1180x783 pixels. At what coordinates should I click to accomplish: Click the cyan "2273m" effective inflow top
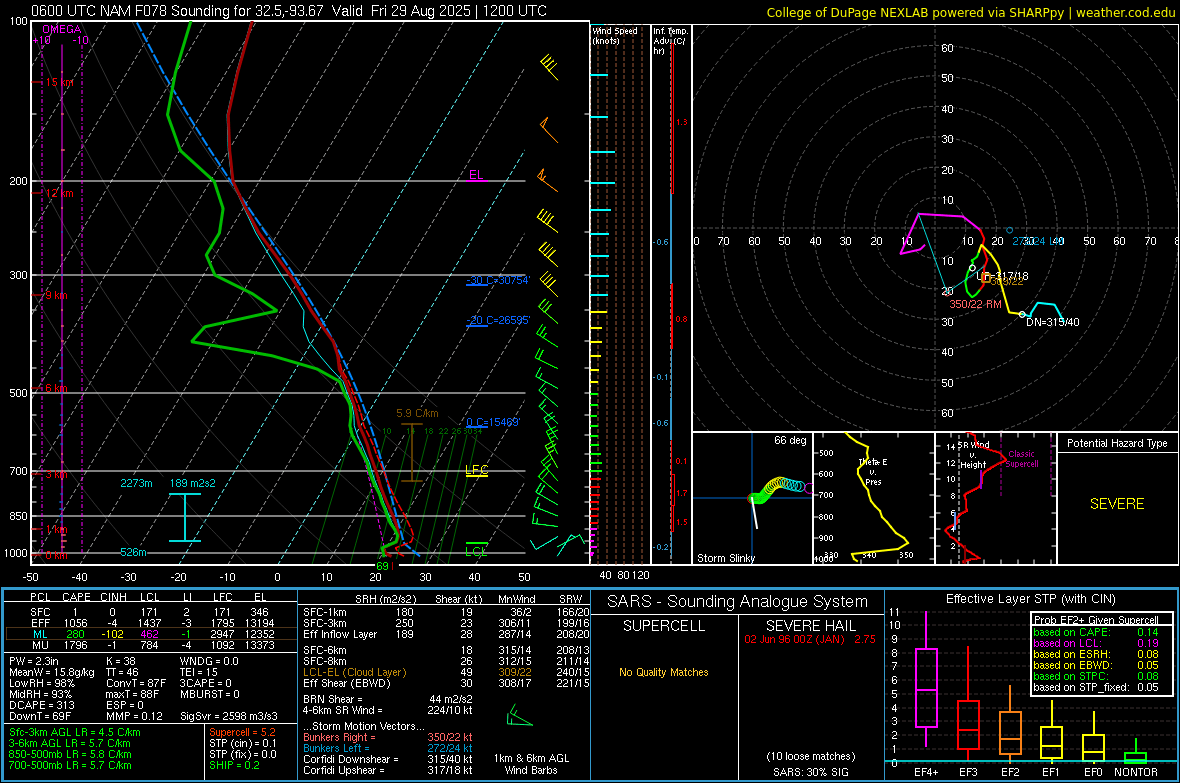[x=136, y=483]
